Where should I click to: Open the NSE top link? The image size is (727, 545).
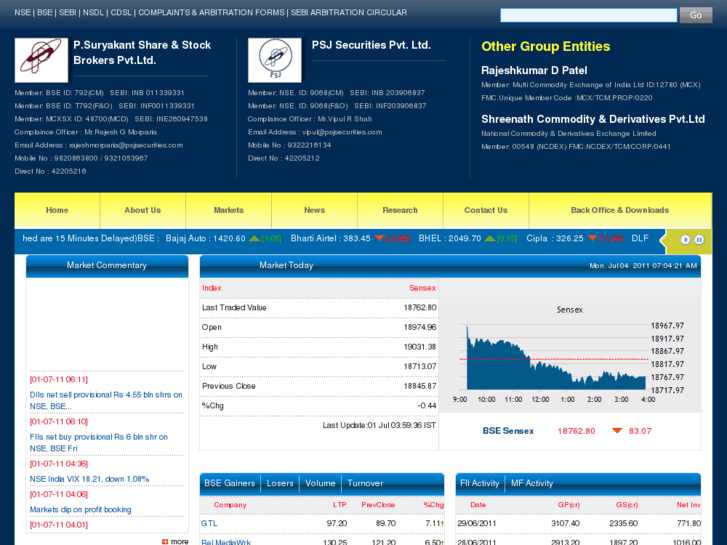click(22, 13)
